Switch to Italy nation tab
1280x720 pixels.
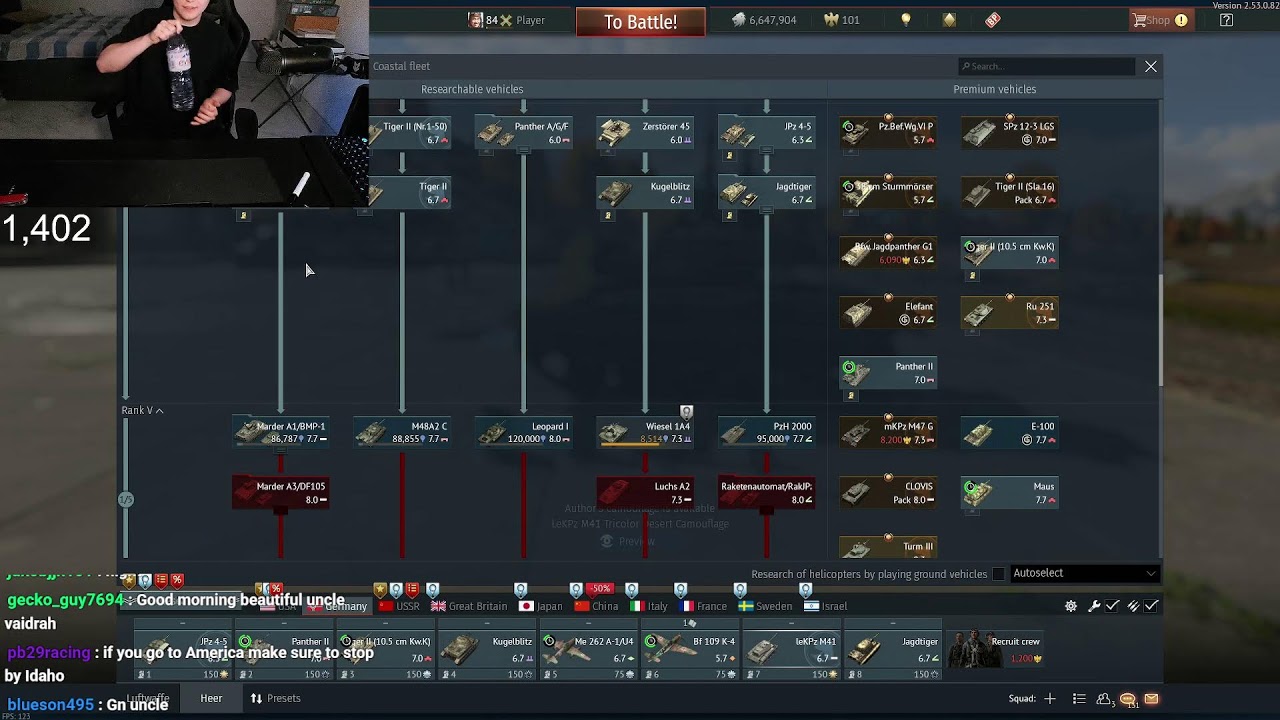coord(648,606)
